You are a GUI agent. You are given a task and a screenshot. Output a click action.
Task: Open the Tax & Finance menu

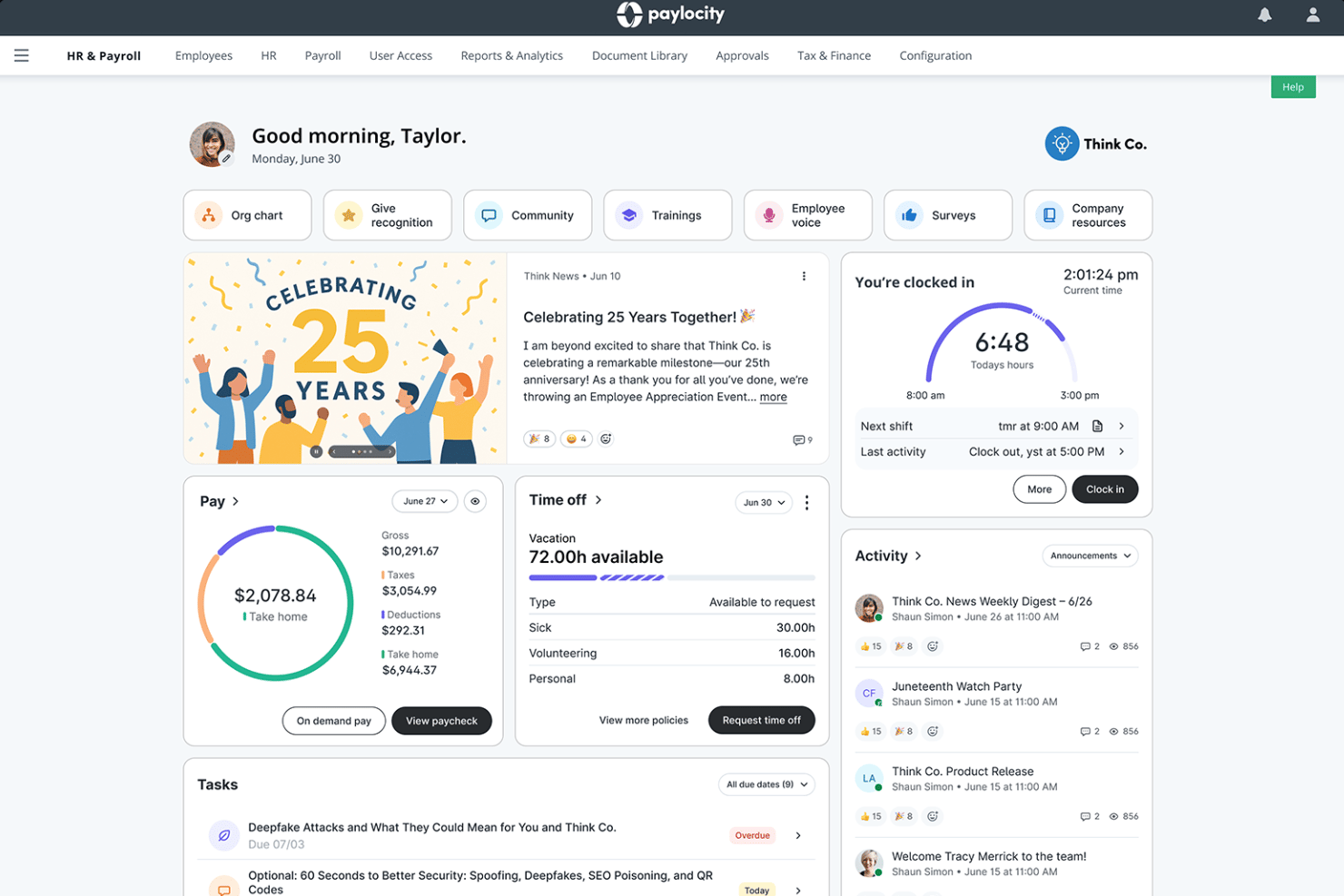pos(834,55)
